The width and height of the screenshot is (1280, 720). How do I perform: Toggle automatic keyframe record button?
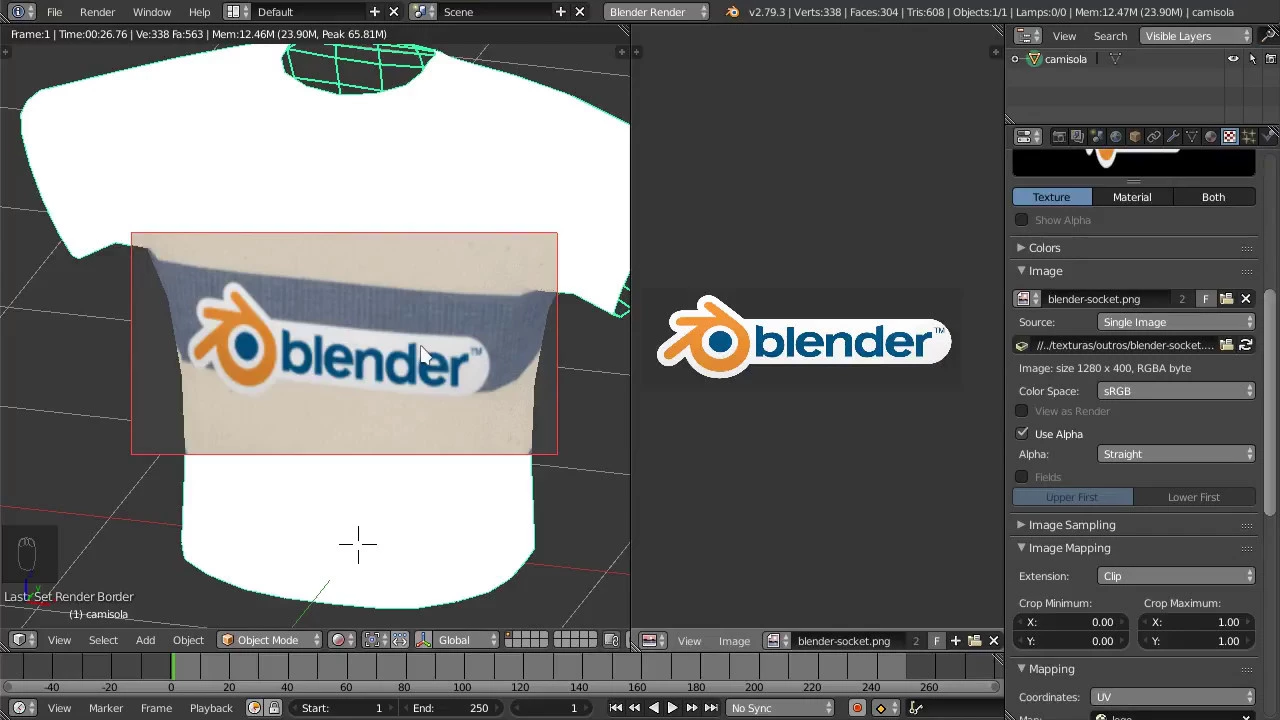point(857,708)
